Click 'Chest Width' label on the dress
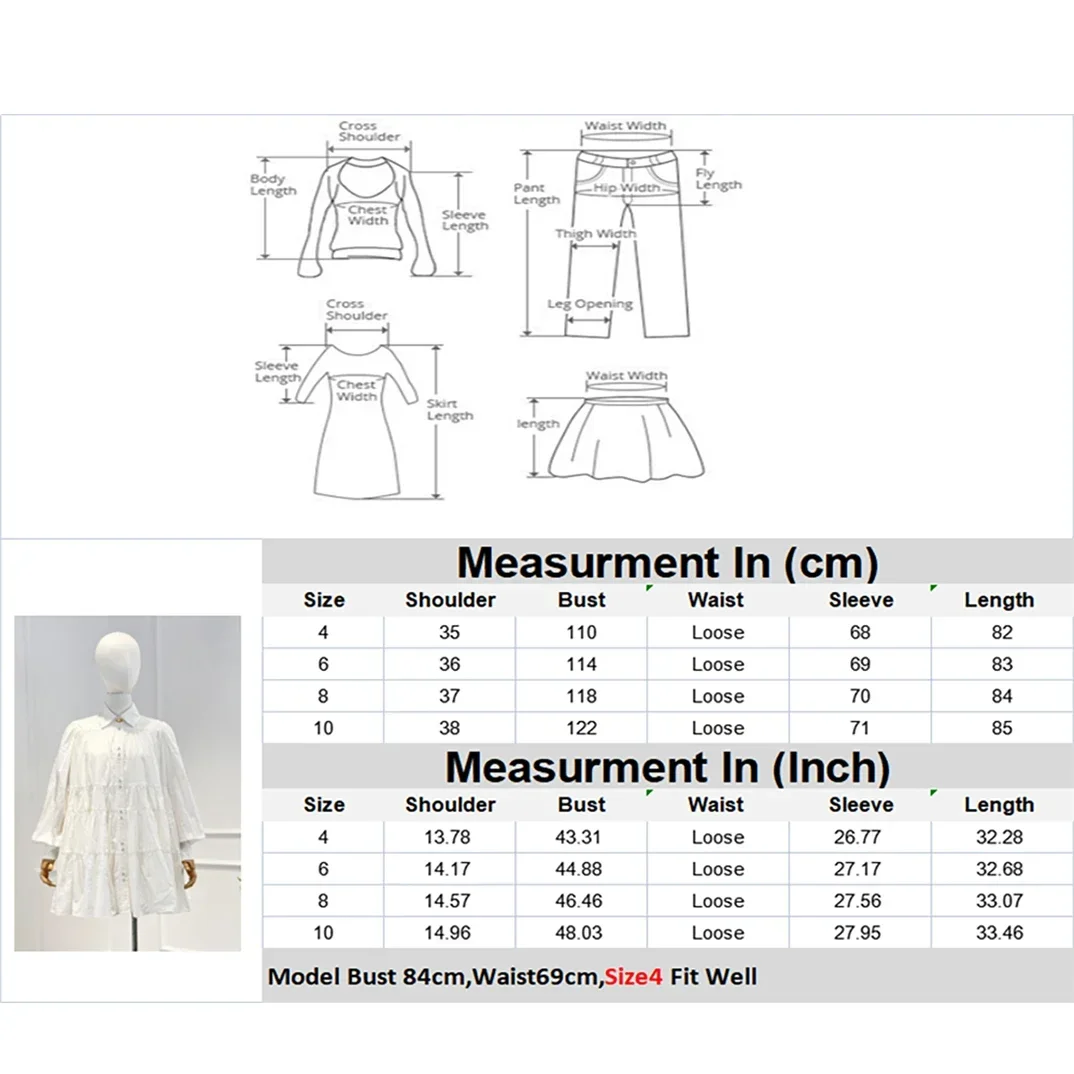Screen dimensions: 1074x1074 (x=356, y=390)
